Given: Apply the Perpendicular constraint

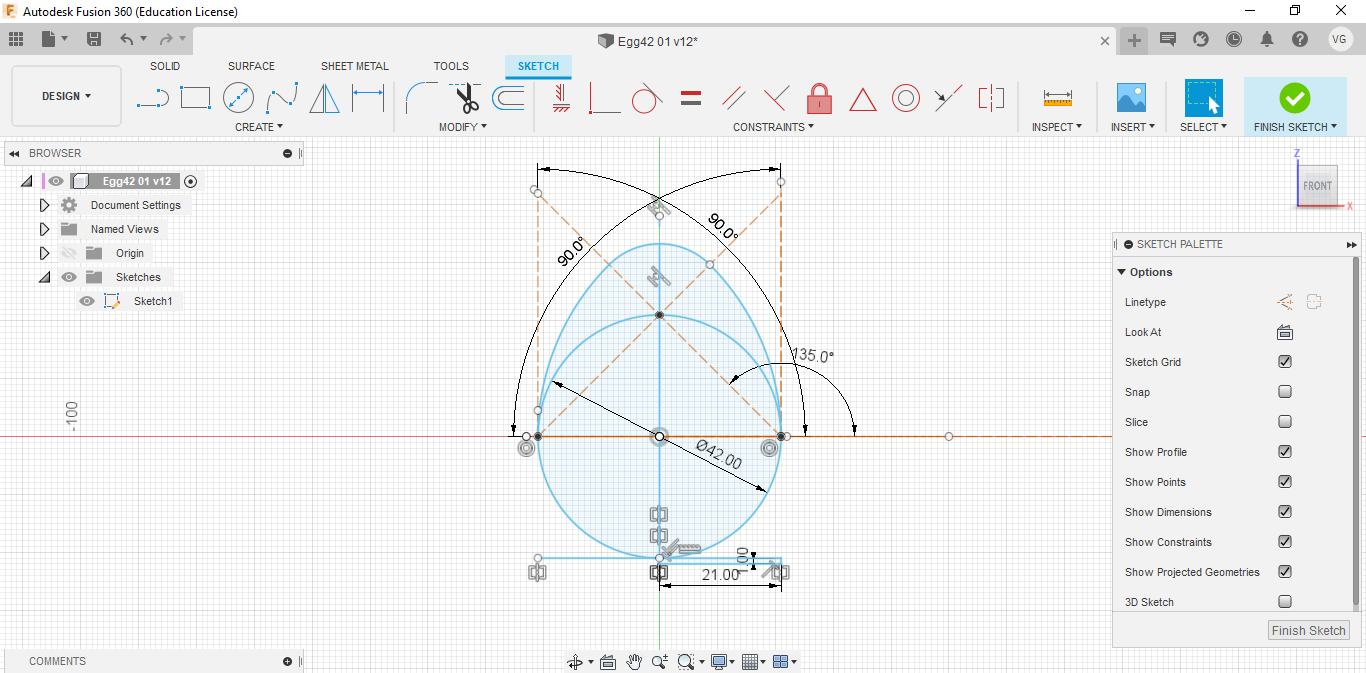Looking at the screenshot, I should point(776,98).
